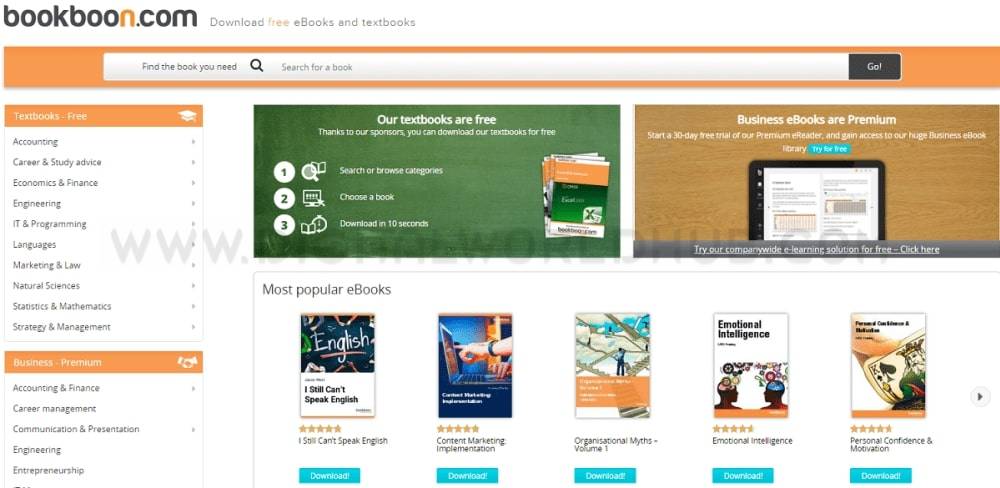1000x488 pixels.
Task: Click the next arrow in the popular eBooks carousel
Action: coord(980,396)
